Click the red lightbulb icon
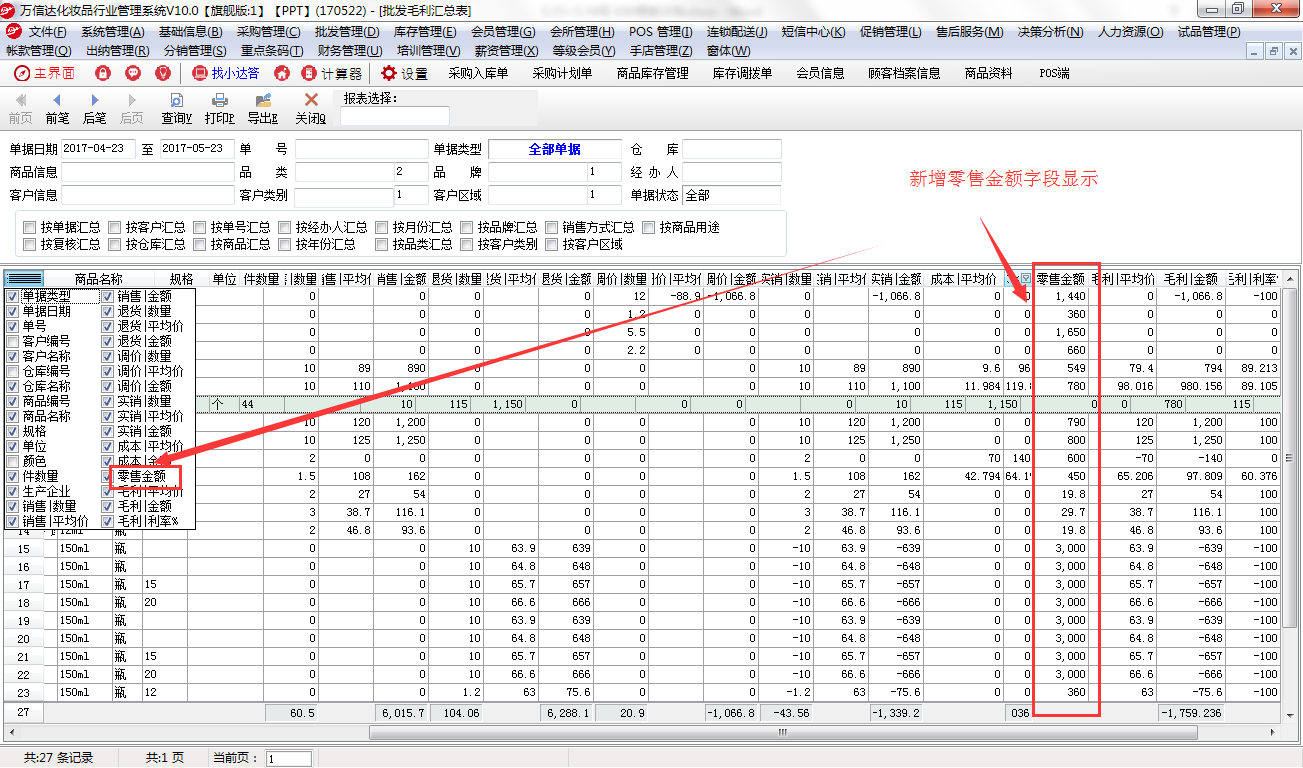This screenshot has width=1303, height=768. tap(163, 73)
